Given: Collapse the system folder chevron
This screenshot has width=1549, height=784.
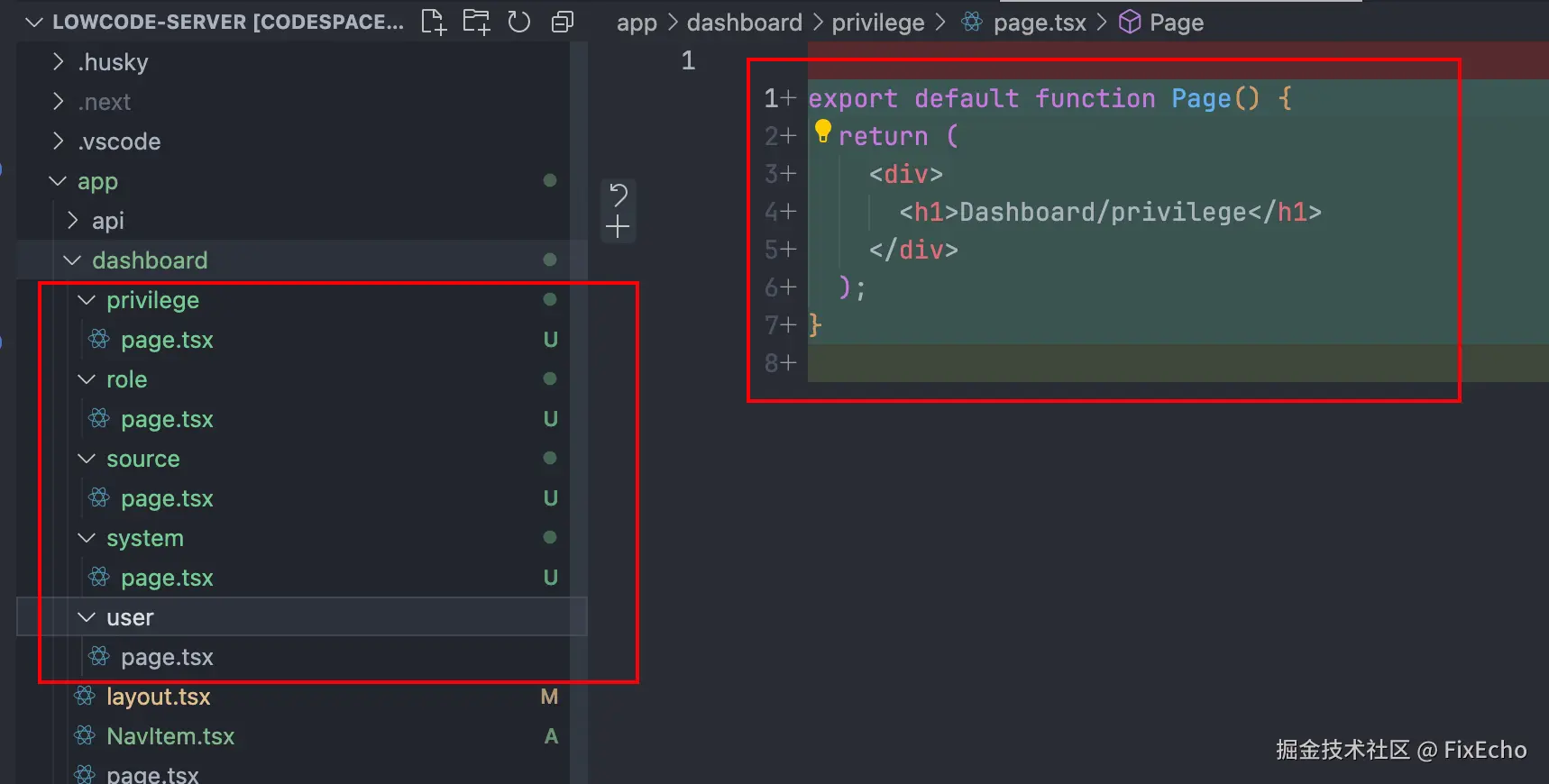Looking at the screenshot, I should [87, 538].
